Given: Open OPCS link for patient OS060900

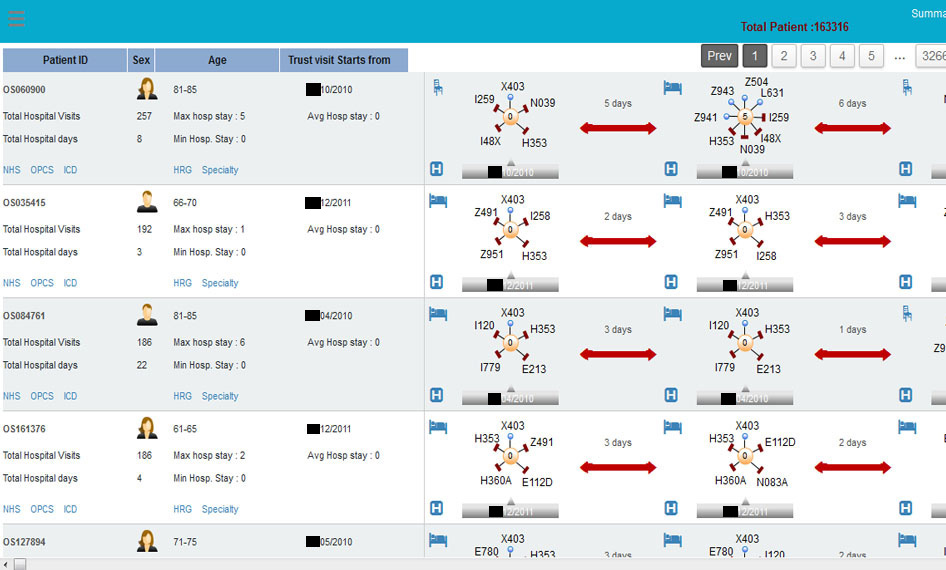Looking at the screenshot, I should 42,170.
